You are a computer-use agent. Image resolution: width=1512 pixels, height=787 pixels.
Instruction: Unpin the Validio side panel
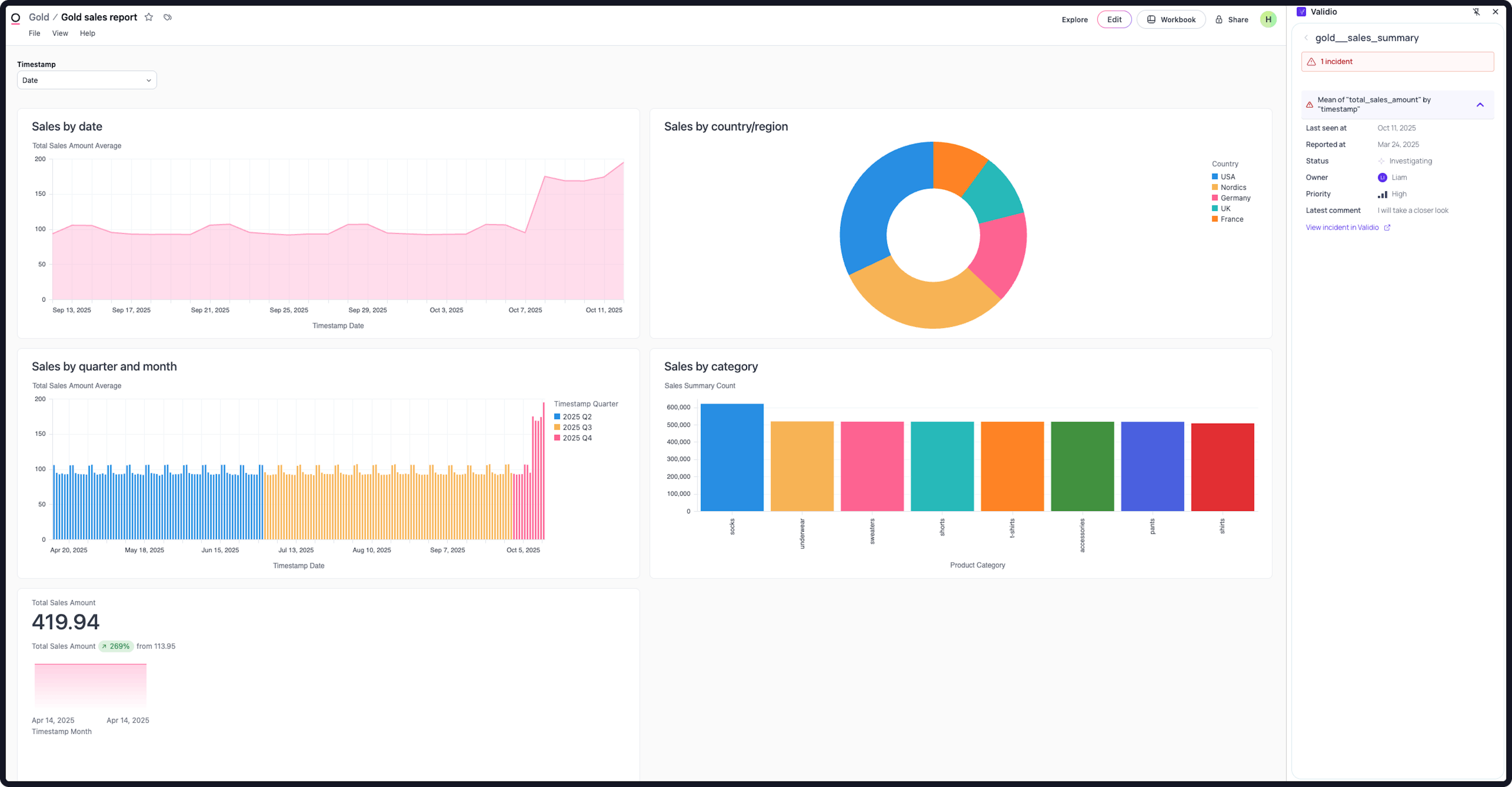click(x=1476, y=12)
